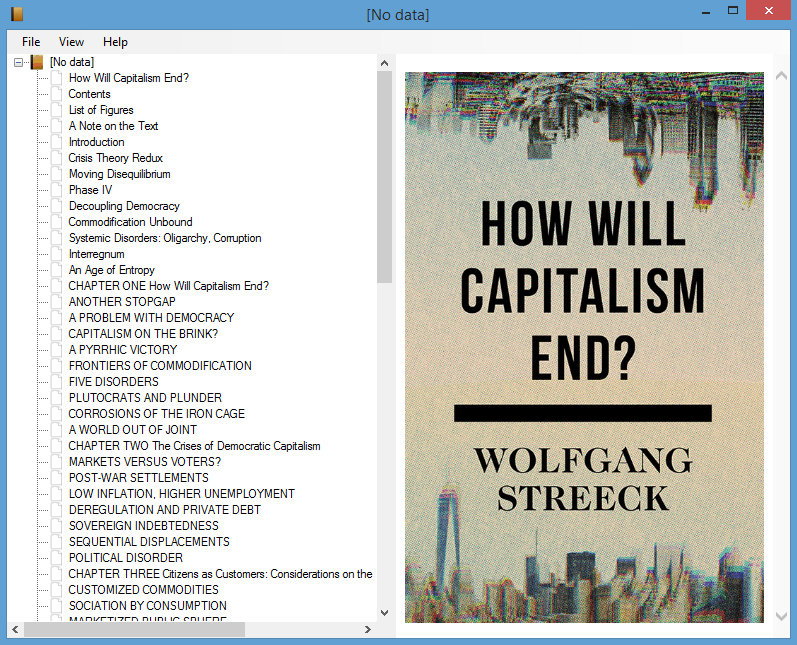Select 'How Will Capitalism End?' first tree entry

point(129,78)
